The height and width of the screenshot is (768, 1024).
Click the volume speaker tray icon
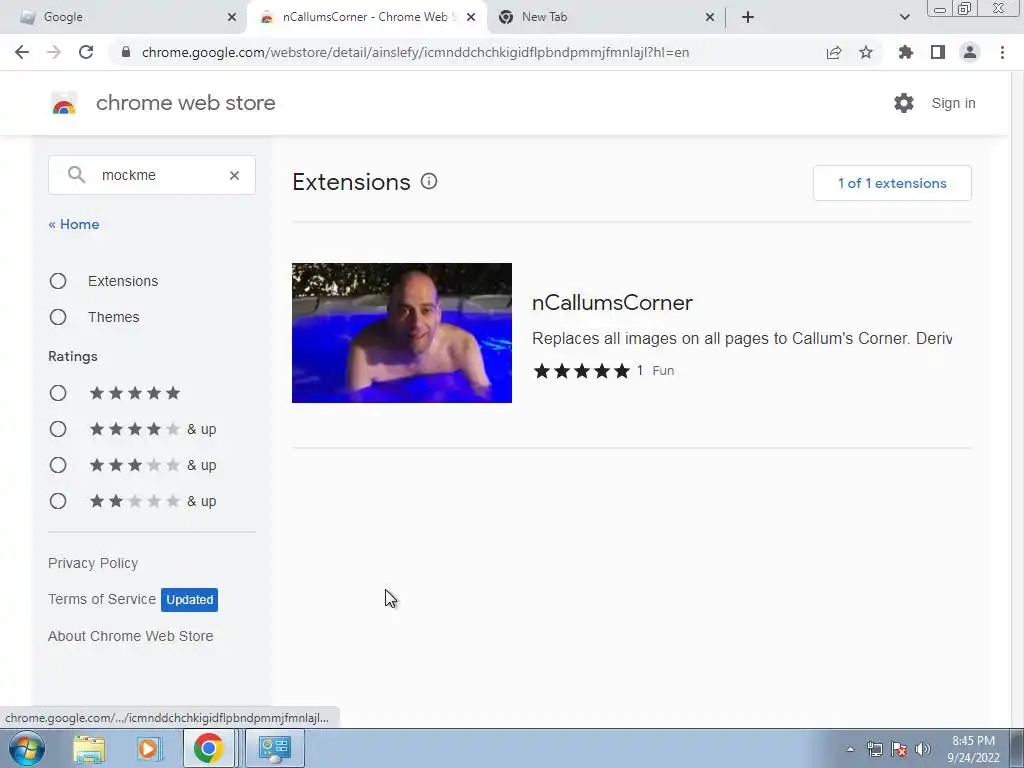923,749
